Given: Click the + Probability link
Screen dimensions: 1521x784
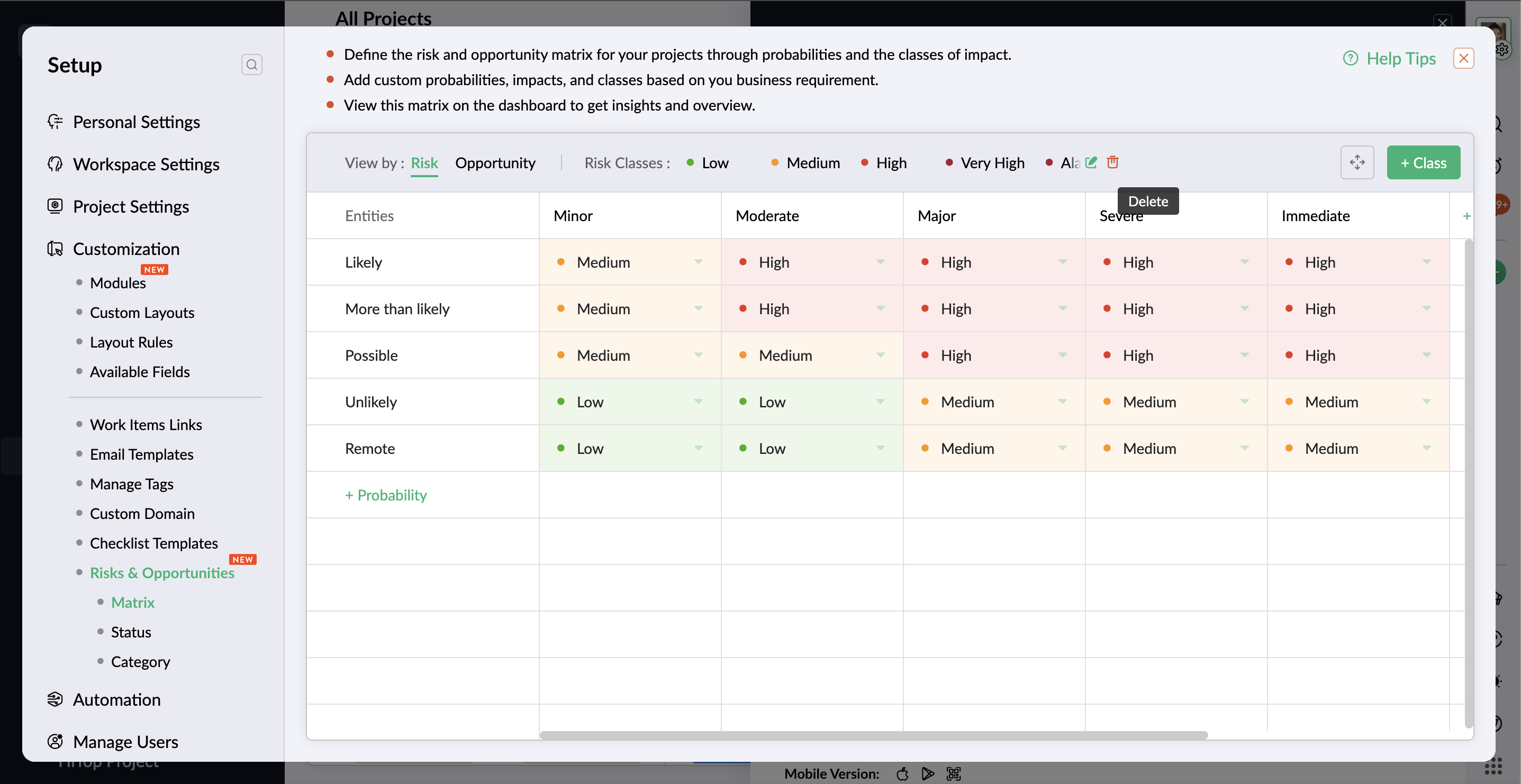Looking at the screenshot, I should [386, 495].
